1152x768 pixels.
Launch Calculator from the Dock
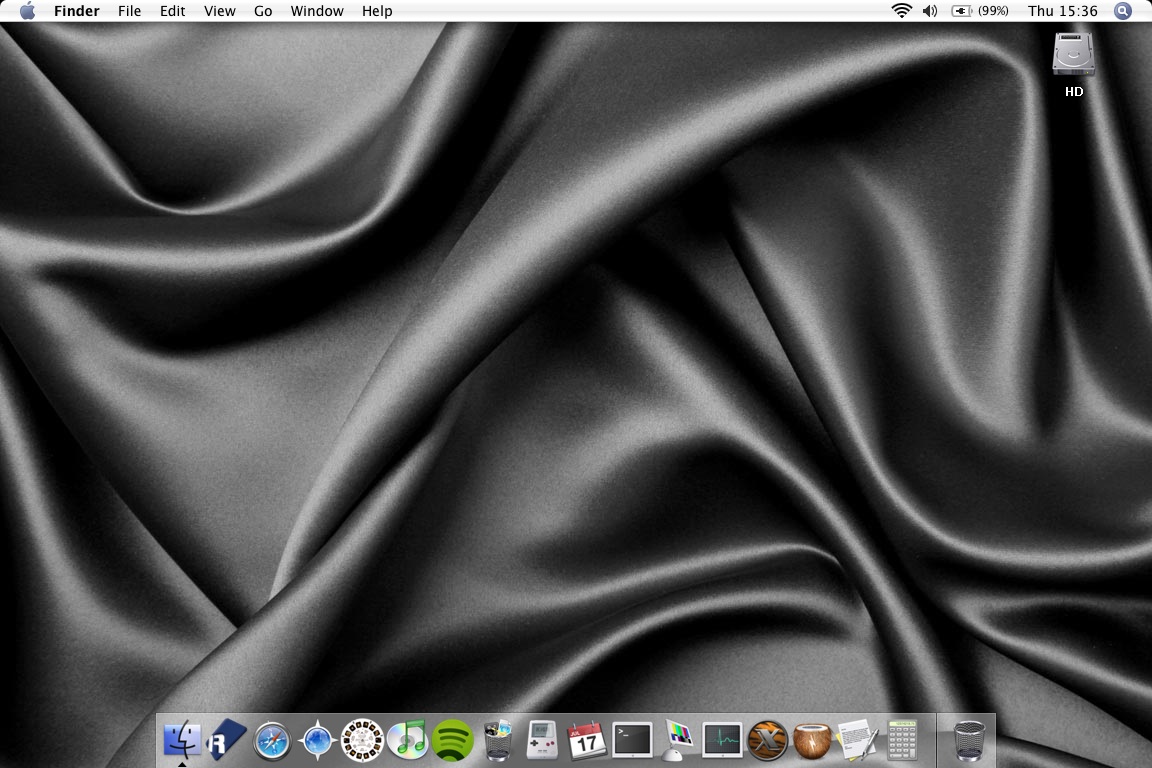point(902,740)
